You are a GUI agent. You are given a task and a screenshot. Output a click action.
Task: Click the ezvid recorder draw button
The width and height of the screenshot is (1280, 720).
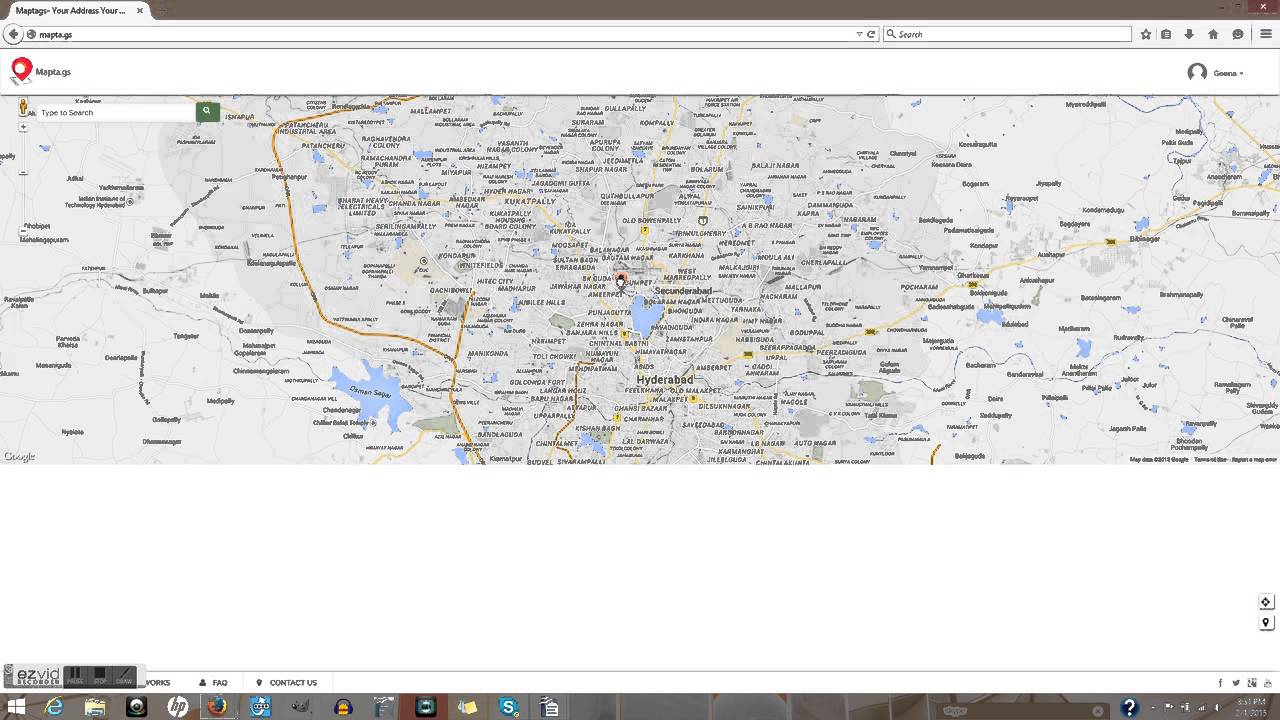(x=124, y=676)
